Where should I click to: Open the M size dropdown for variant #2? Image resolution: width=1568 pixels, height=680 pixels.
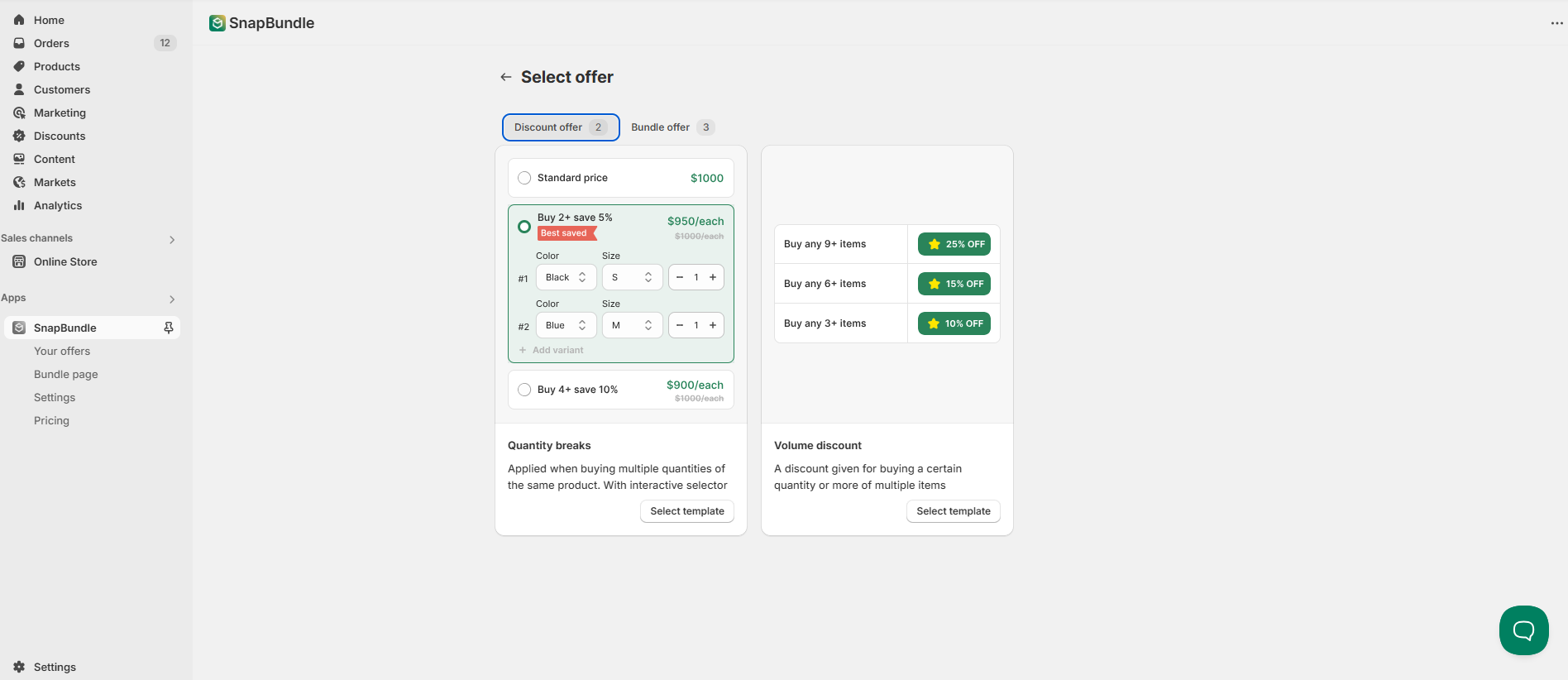point(633,325)
